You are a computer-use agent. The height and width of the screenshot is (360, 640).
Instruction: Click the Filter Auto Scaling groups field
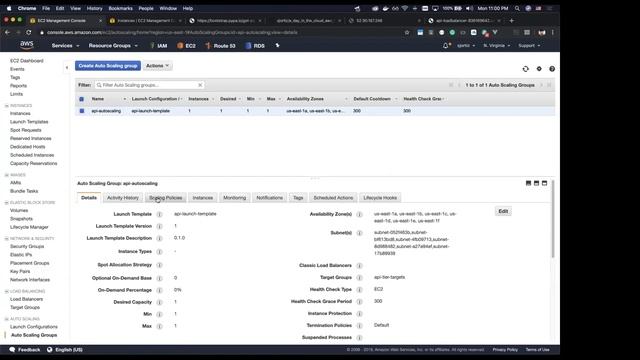(x=149, y=85)
